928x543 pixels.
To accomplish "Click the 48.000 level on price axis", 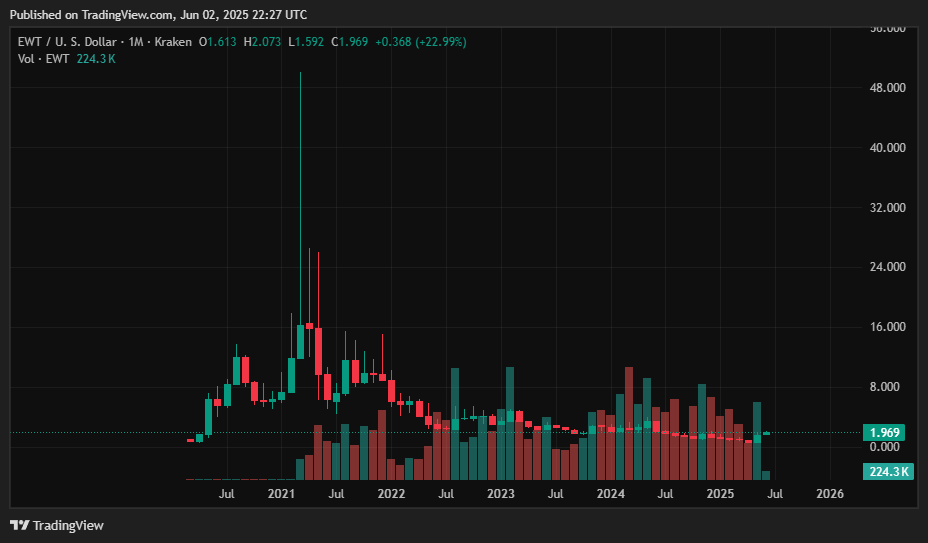I will click(x=887, y=88).
